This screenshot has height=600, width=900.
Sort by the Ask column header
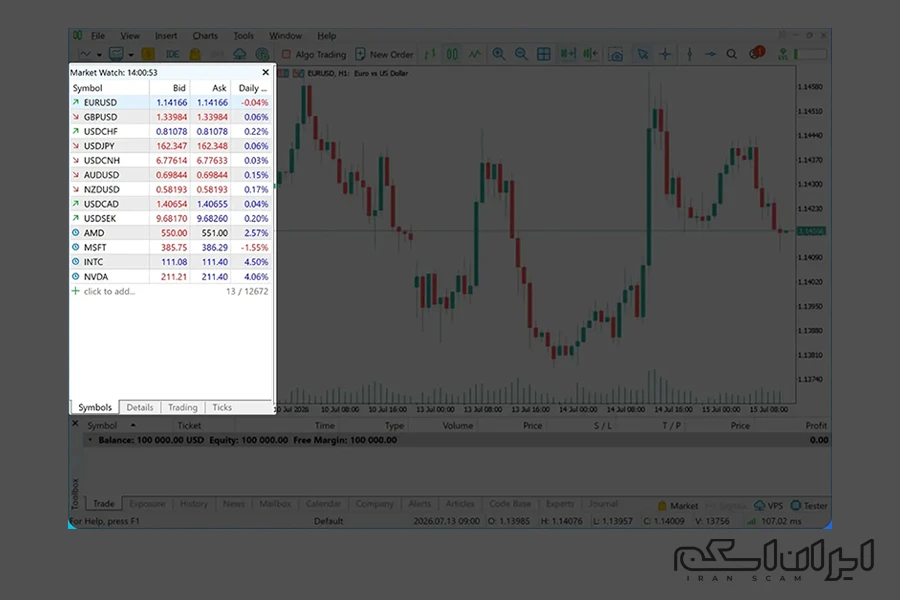[211, 88]
